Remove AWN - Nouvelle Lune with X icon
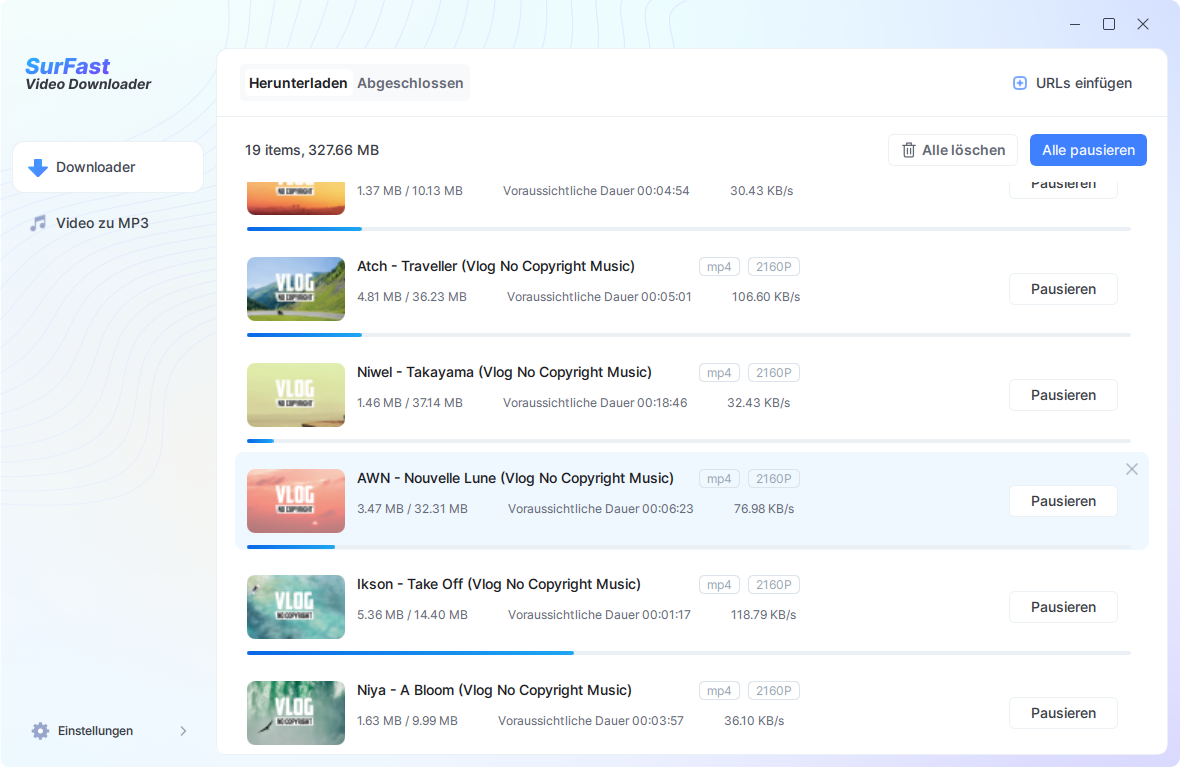1180x767 pixels. tap(1131, 469)
